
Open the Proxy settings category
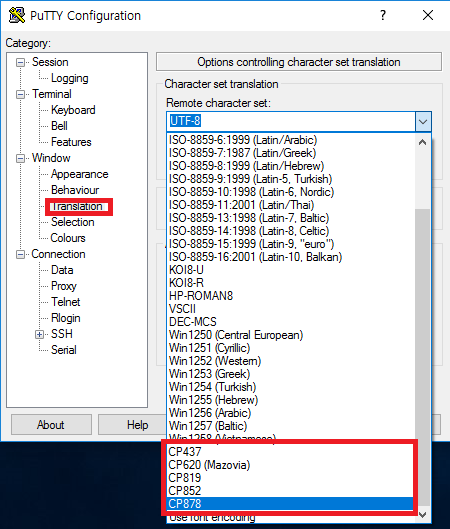tap(63, 286)
